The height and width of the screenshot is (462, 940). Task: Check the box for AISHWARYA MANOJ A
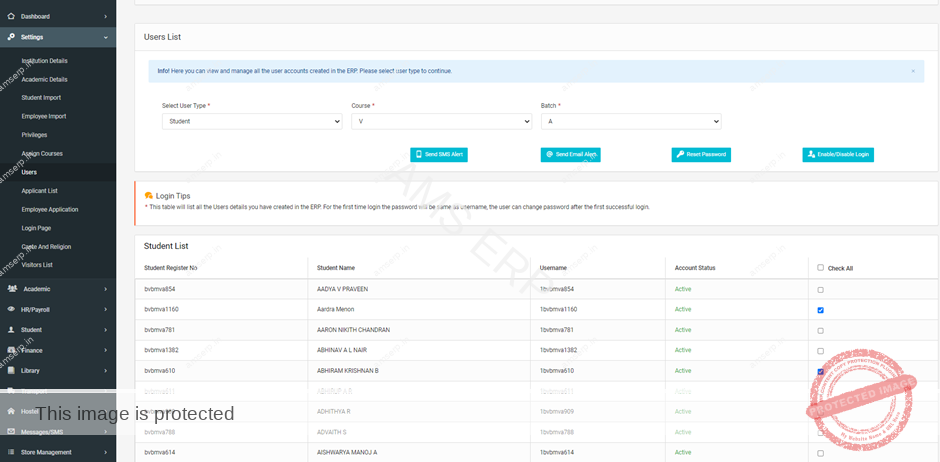click(x=821, y=454)
